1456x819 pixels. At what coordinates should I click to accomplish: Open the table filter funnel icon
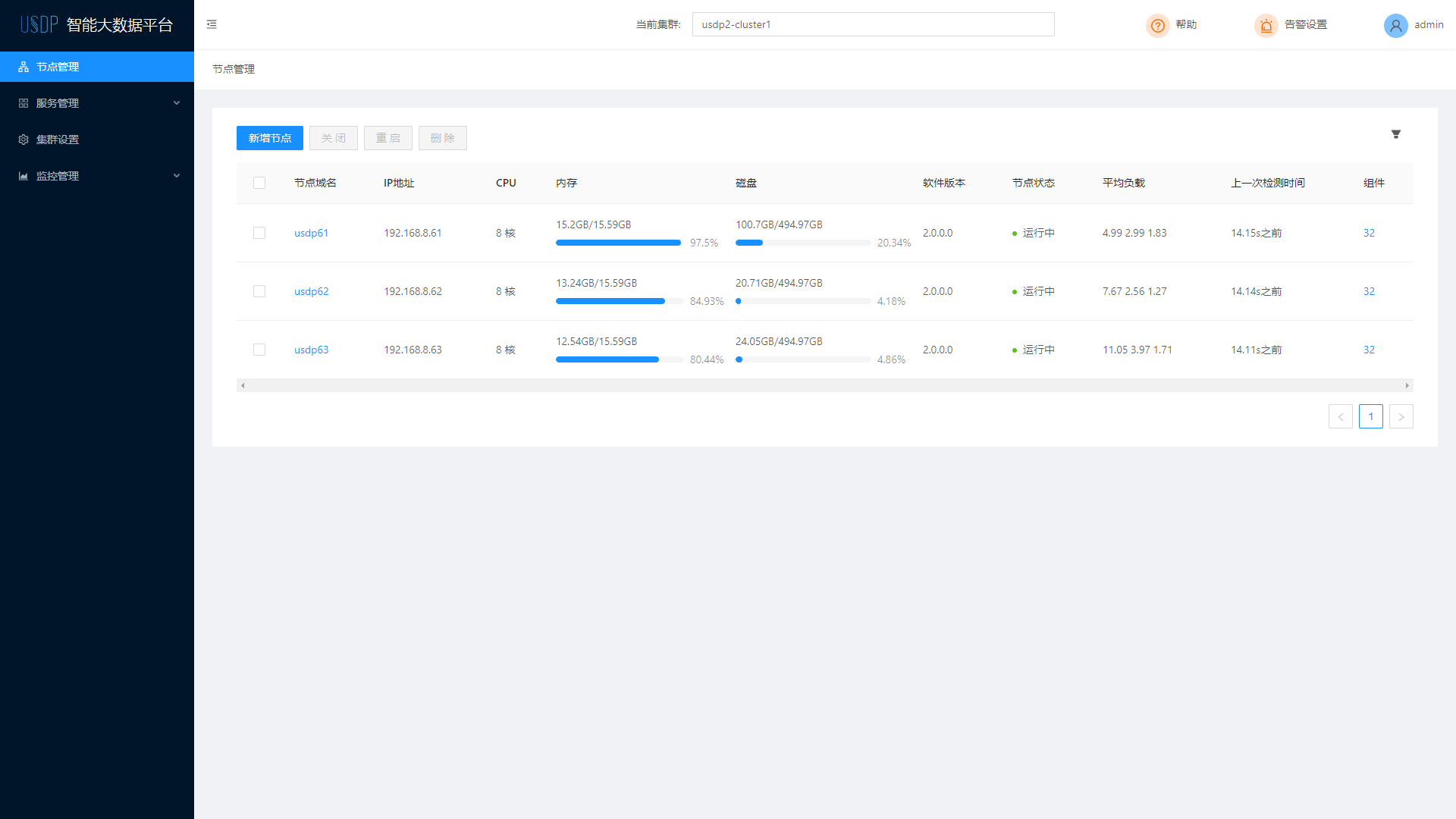(1395, 134)
